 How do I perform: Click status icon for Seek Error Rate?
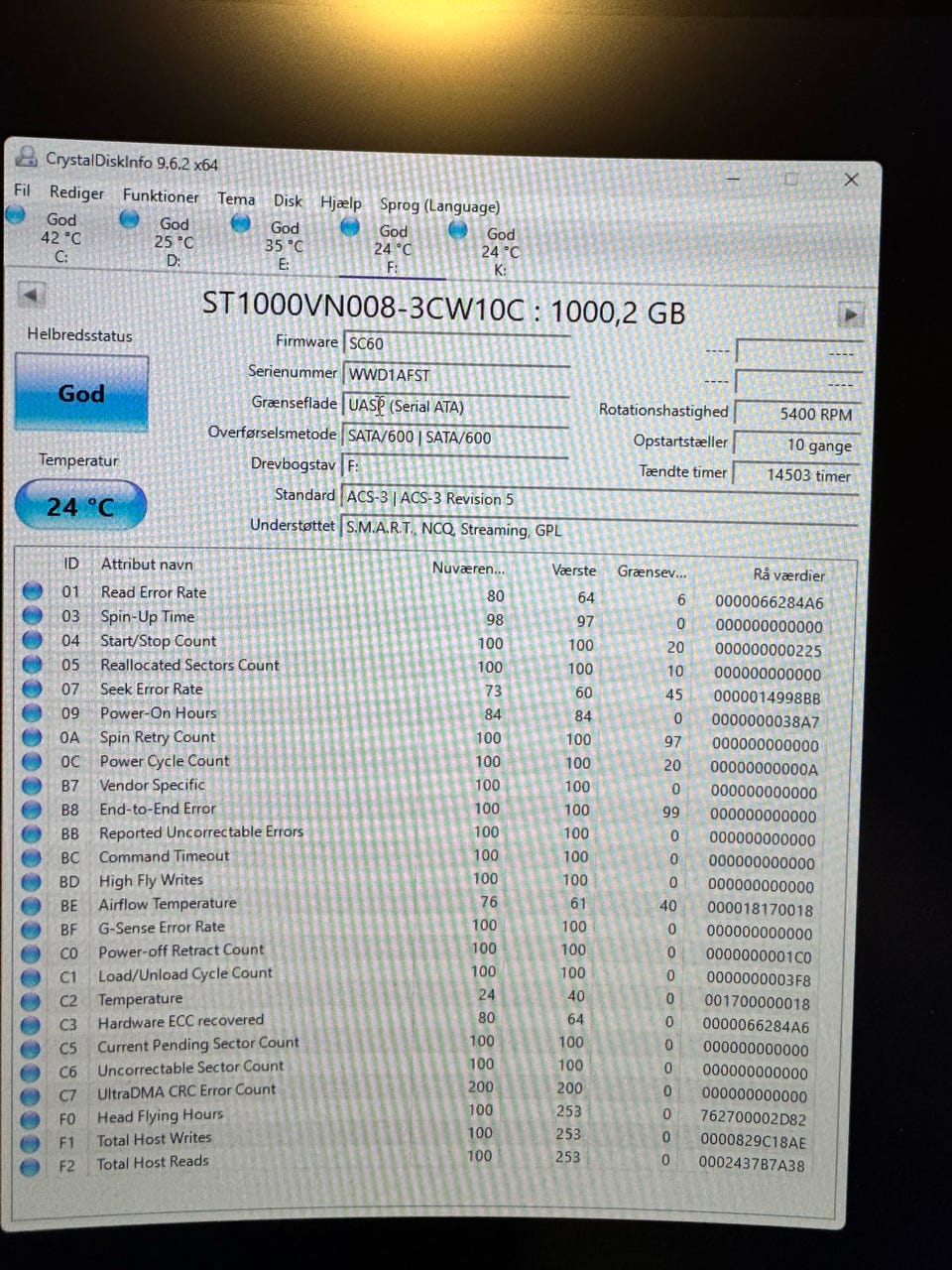[x=33, y=689]
